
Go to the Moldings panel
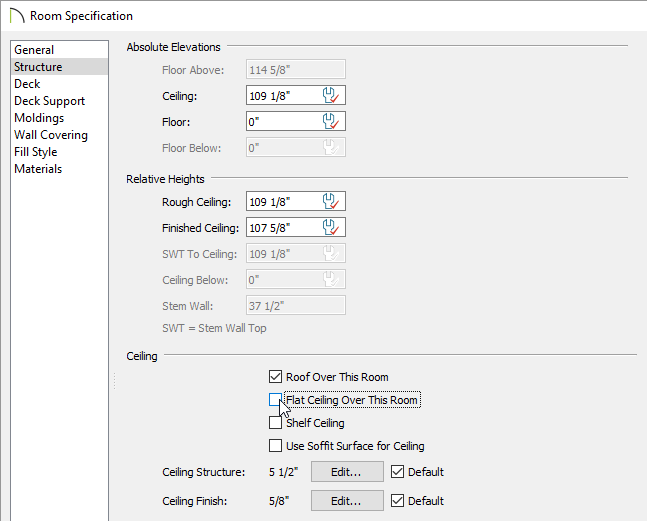click(x=60, y=118)
